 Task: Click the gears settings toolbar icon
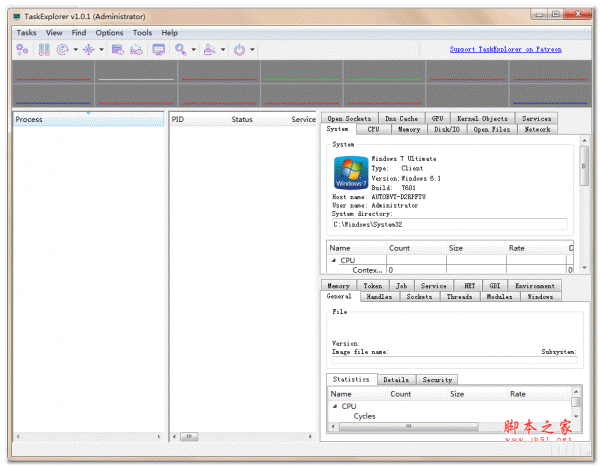coord(22,50)
